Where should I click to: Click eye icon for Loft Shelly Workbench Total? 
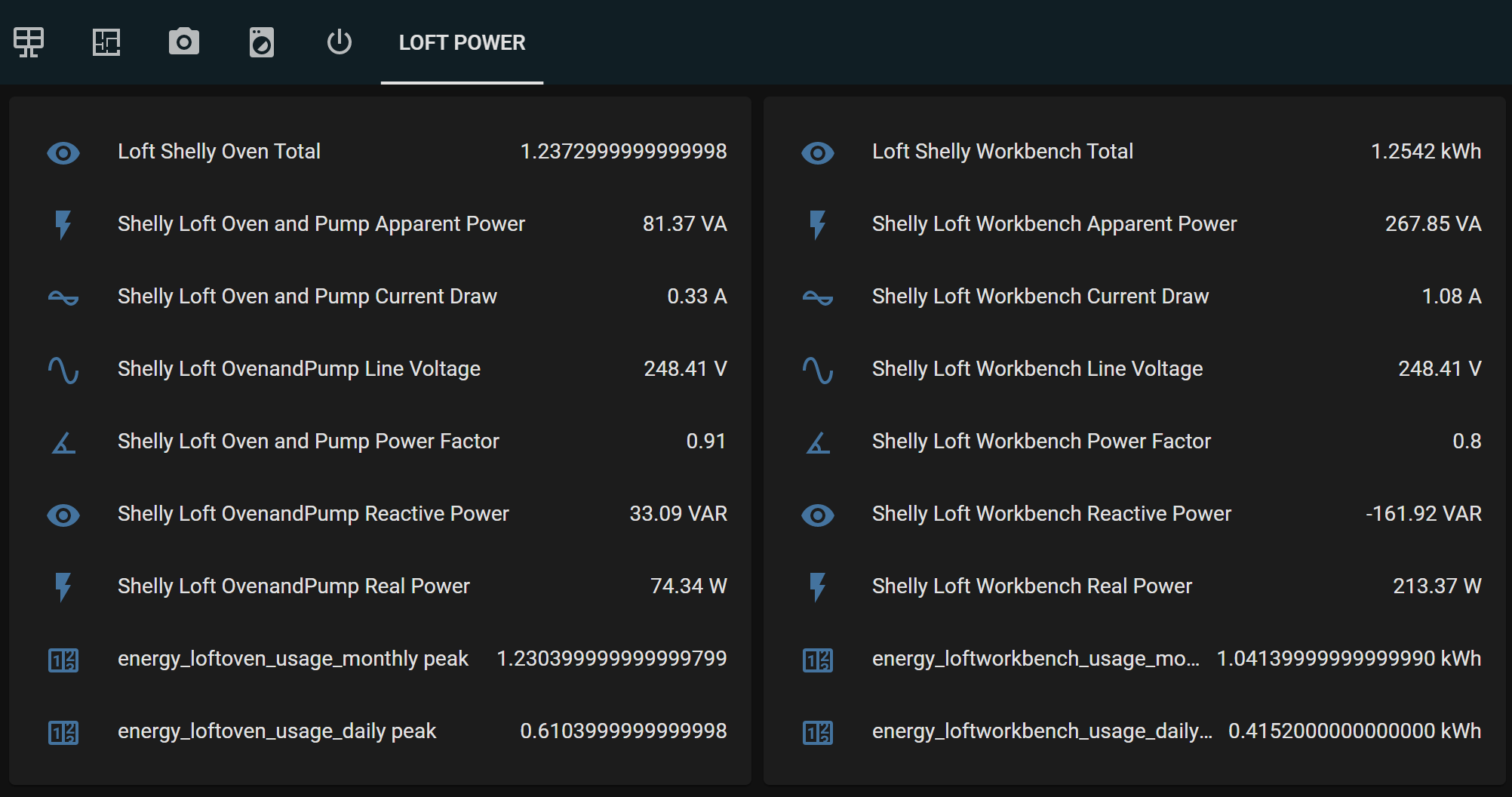click(818, 153)
